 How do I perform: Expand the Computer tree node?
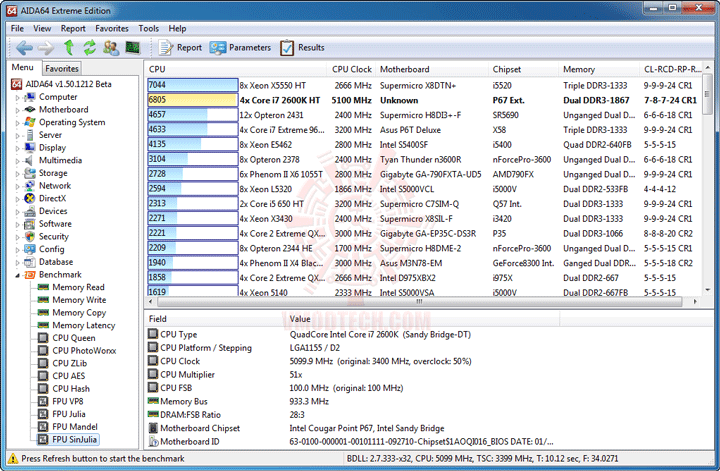pos(17,97)
